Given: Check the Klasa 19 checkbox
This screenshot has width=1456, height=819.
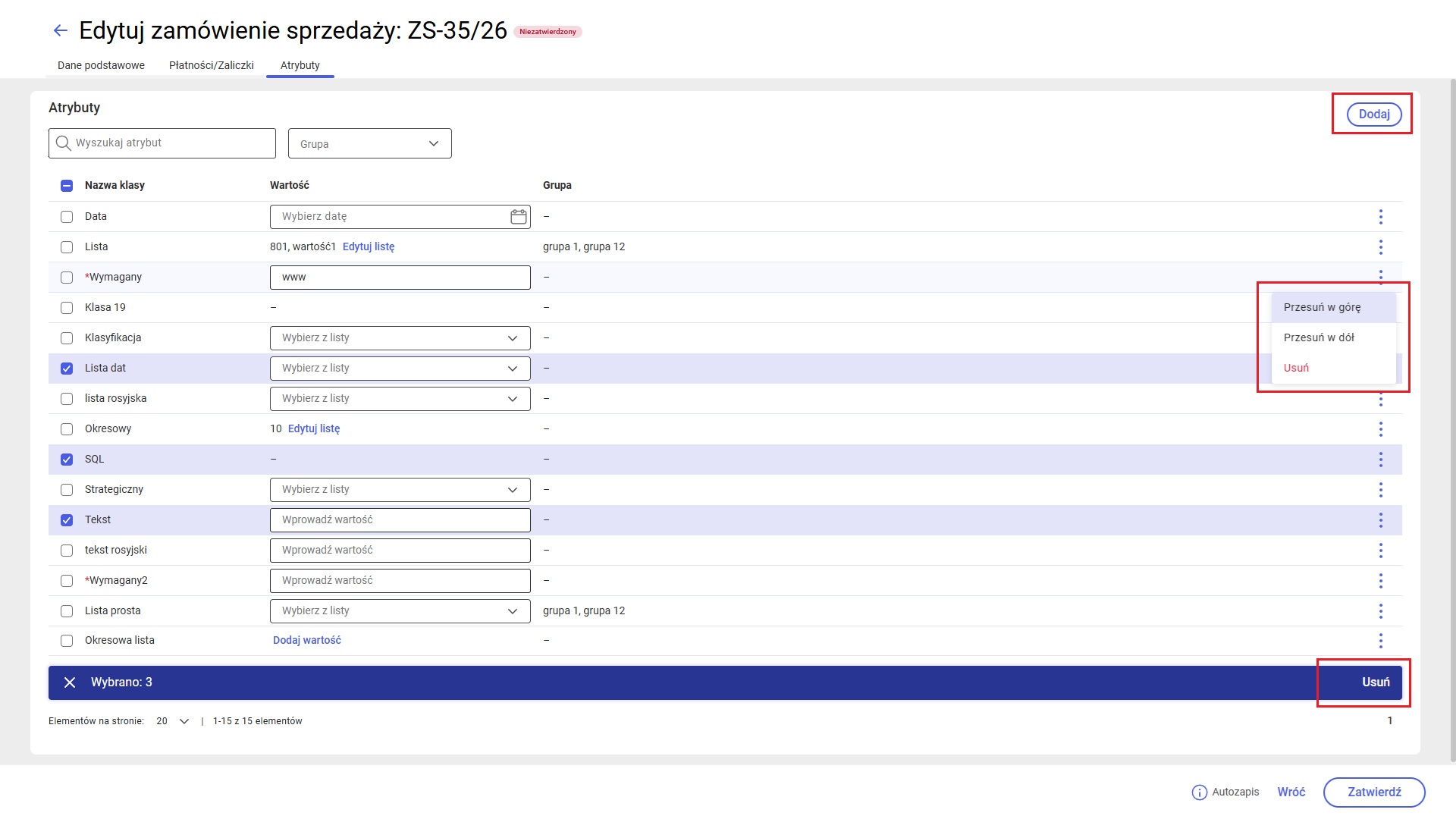Looking at the screenshot, I should 67,308.
